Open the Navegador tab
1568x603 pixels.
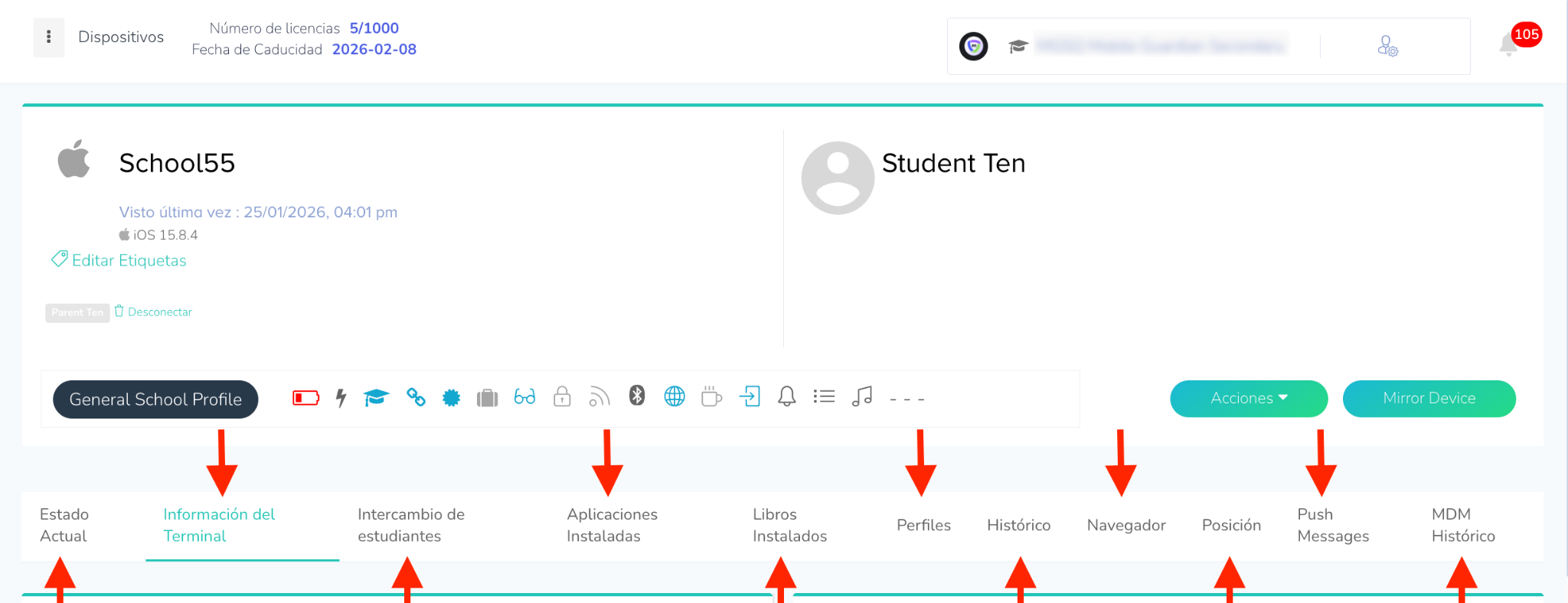[1125, 525]
